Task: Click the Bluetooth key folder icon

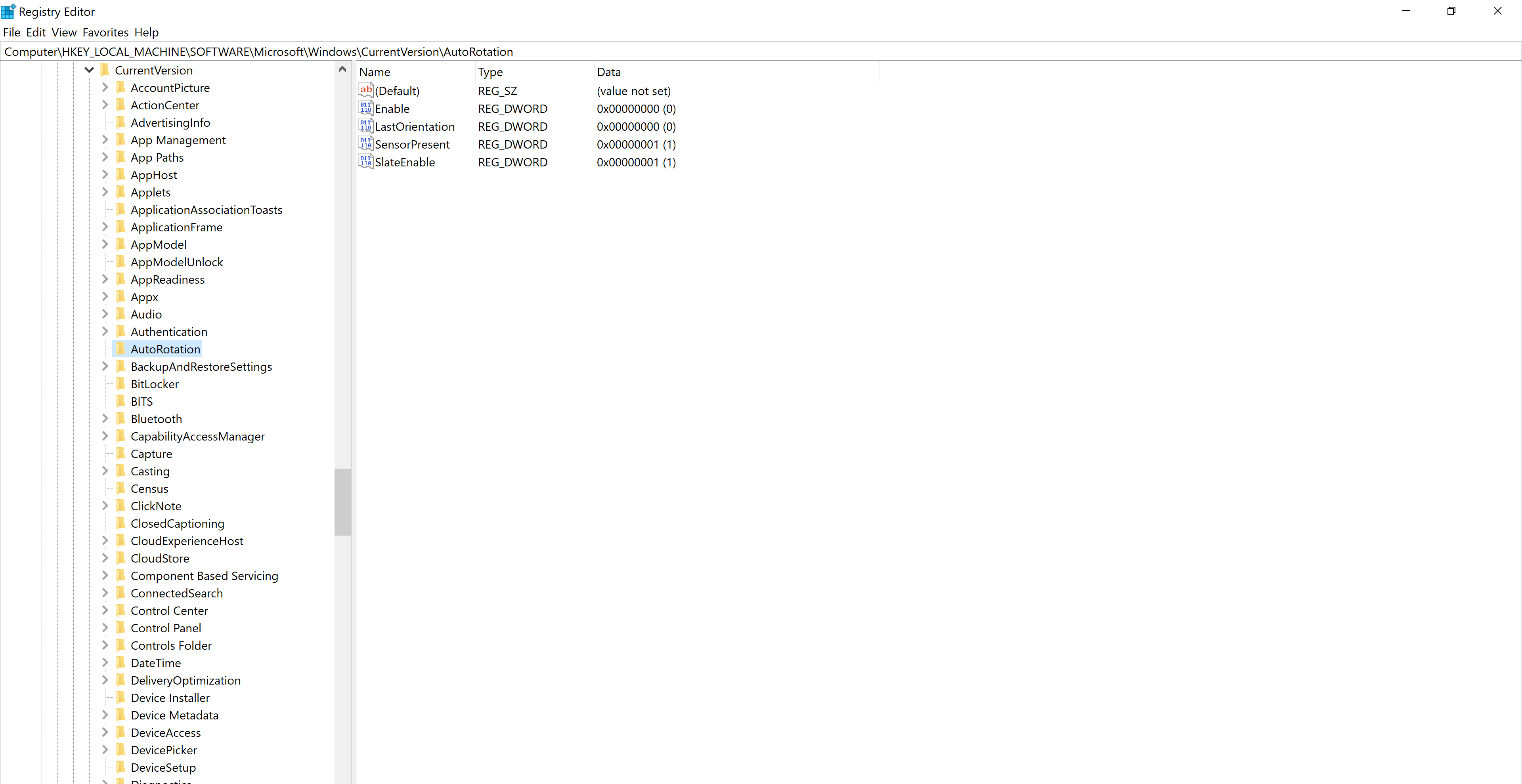Action: (x=120, y=419)
